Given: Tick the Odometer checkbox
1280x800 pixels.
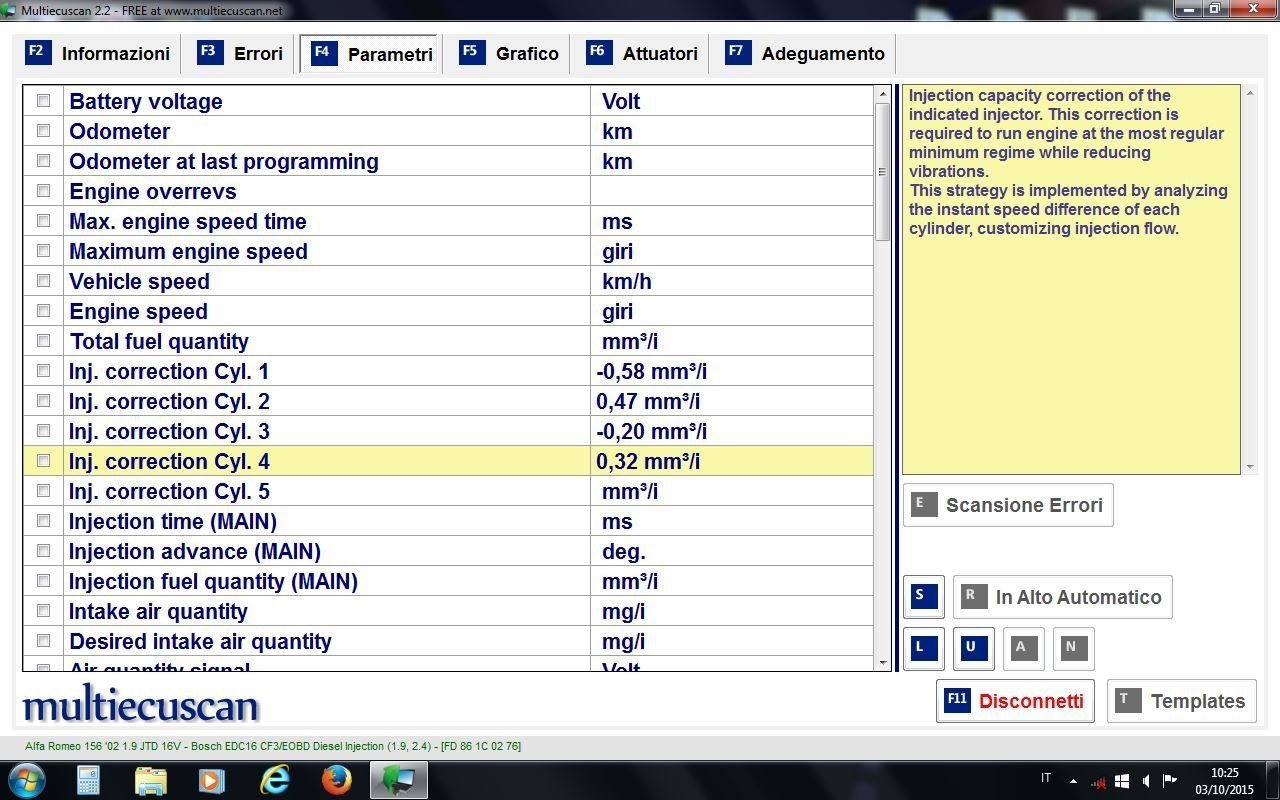Looking at the screenshot, I should click(43, 131).
